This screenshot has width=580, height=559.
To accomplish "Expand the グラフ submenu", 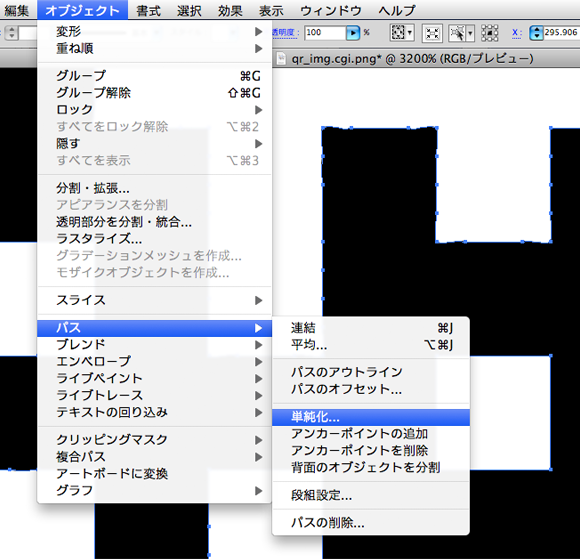I will point(155,491).
